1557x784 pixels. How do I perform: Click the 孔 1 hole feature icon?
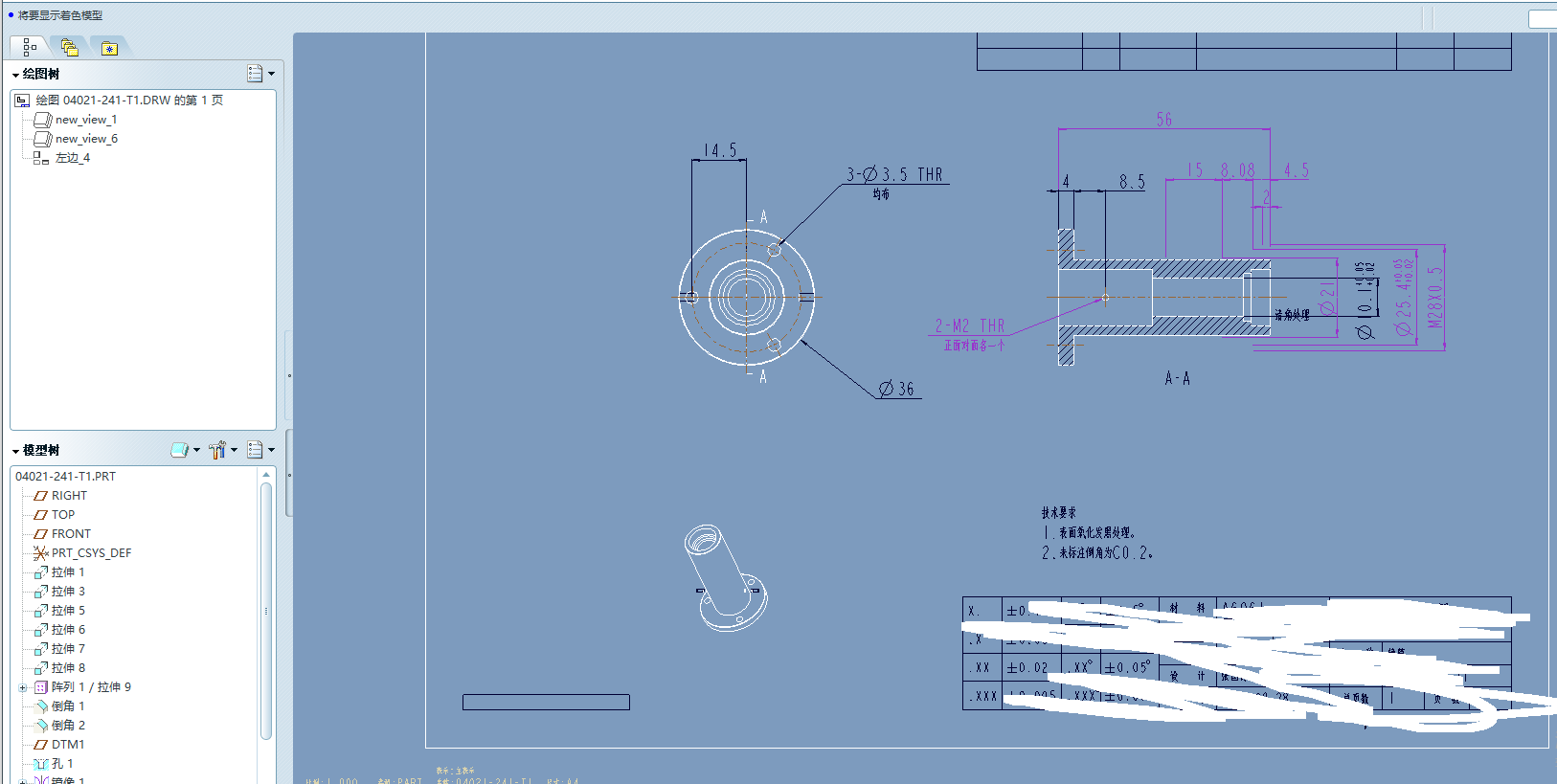coord(40,764)
